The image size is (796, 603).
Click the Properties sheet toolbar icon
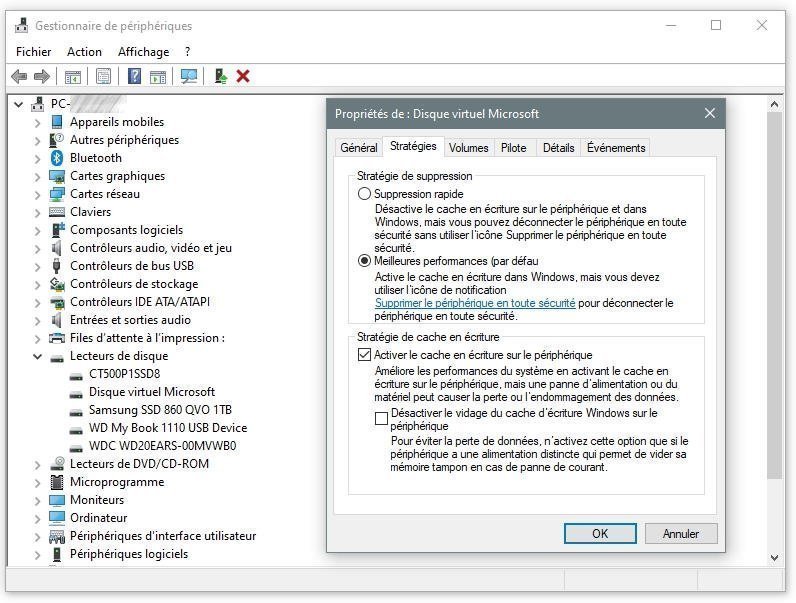(x=103, y=77)
